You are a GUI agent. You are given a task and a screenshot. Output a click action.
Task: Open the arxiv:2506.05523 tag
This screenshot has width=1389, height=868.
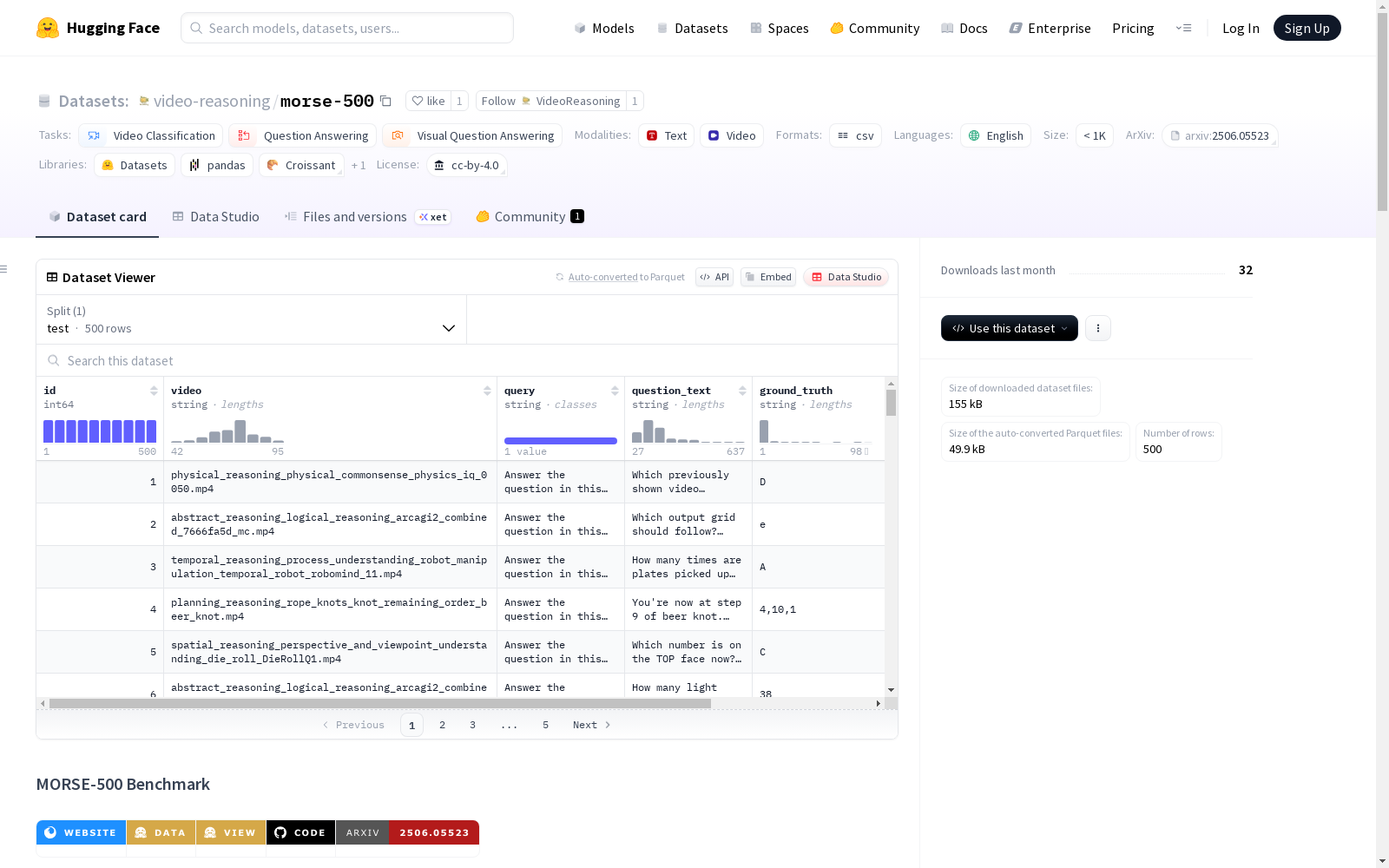[1220, 135]
